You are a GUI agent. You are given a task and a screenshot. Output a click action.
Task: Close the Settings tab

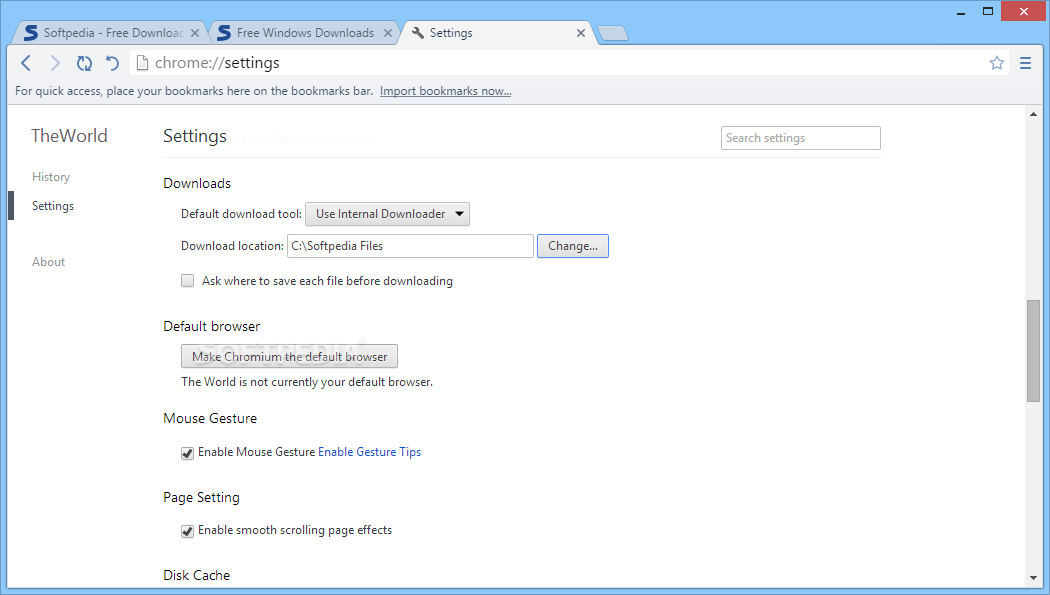click(581, 33)
